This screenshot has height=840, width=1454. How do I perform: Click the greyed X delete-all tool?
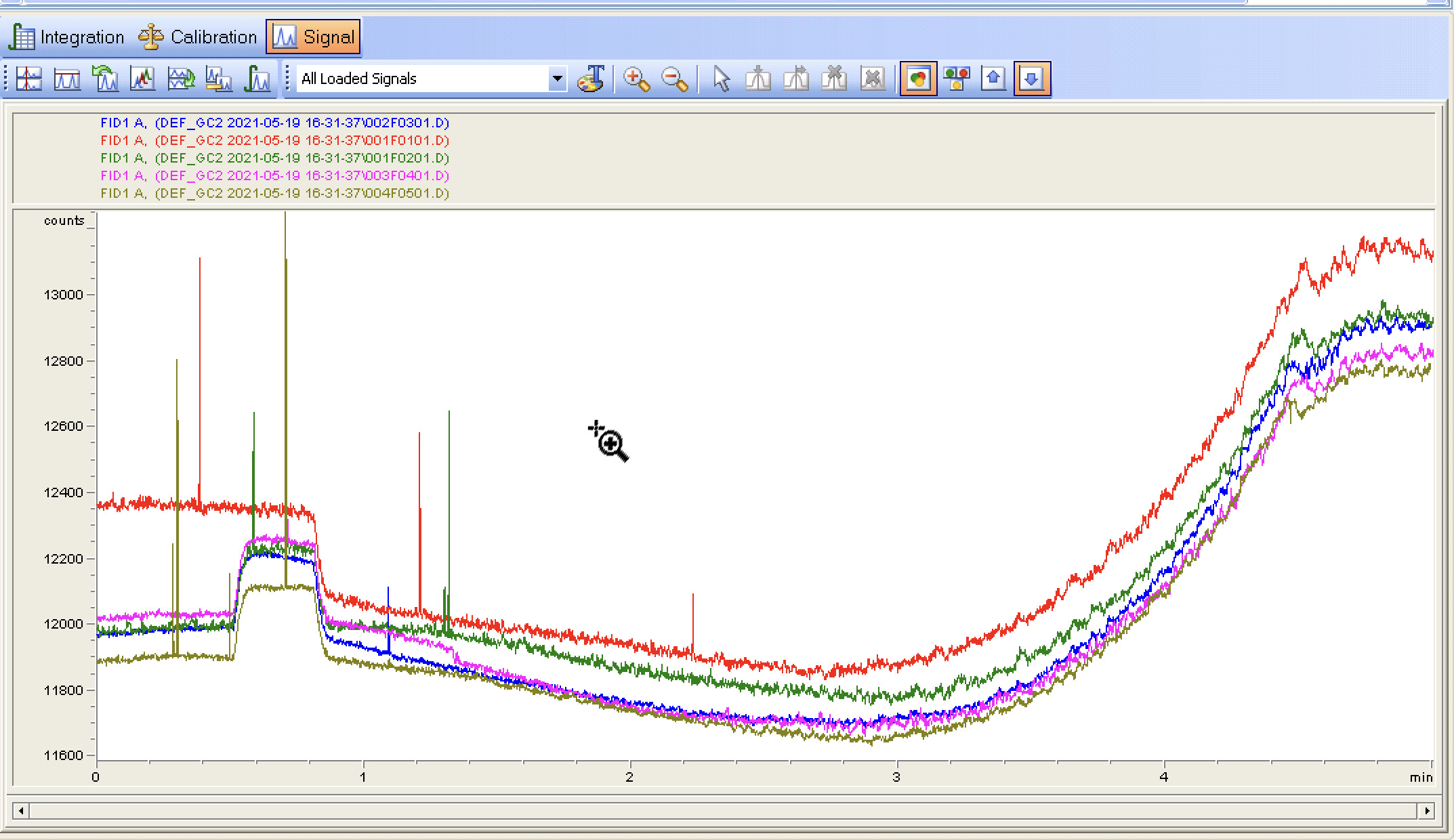click(x=873, y=79)
